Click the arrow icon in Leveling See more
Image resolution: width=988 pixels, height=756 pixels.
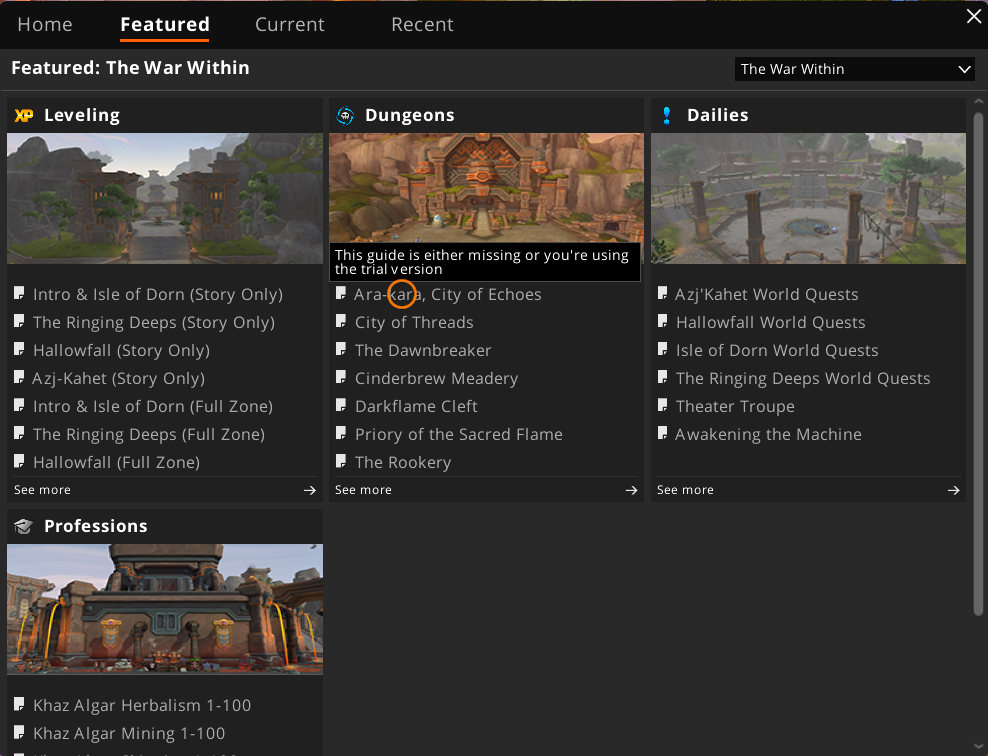tap(309, 490)
